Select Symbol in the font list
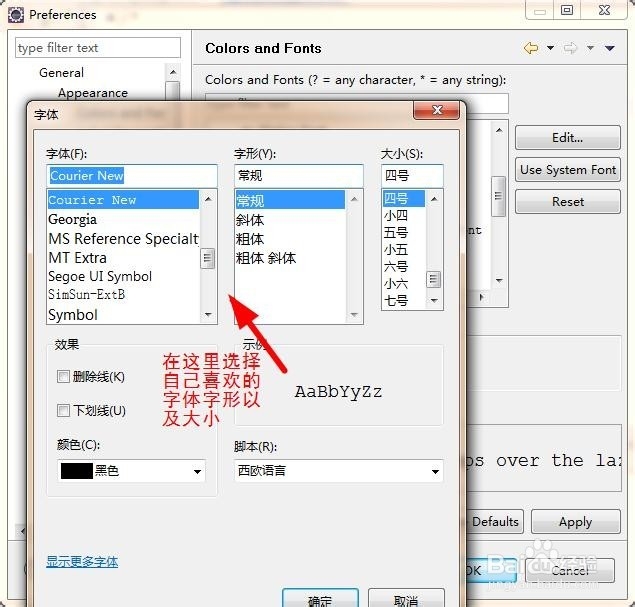Image resolution: width=635 pixels, height=607 pixels. pyautogui.click(x=123, y=315)
